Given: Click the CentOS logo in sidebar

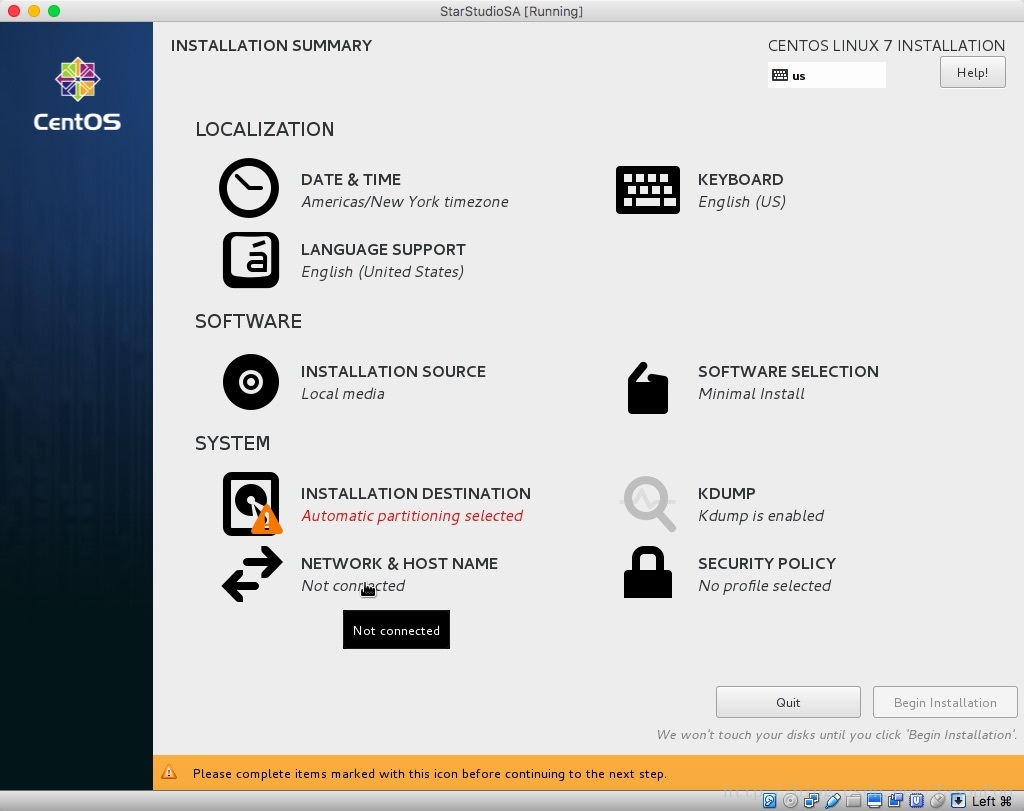Looking at the screenshot, I should pyautogui.click(x=77, y=94).
